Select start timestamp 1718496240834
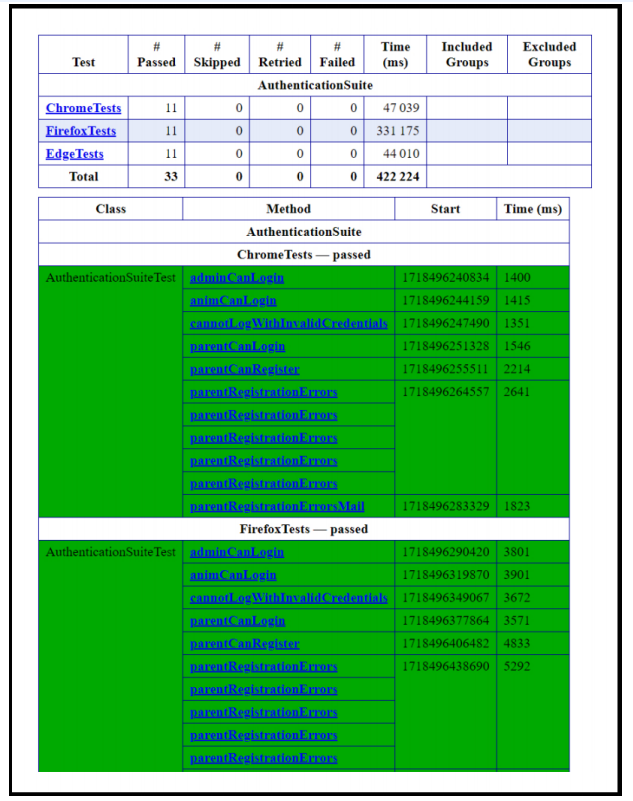Viewport: 633px width, 801px height. 446,278
